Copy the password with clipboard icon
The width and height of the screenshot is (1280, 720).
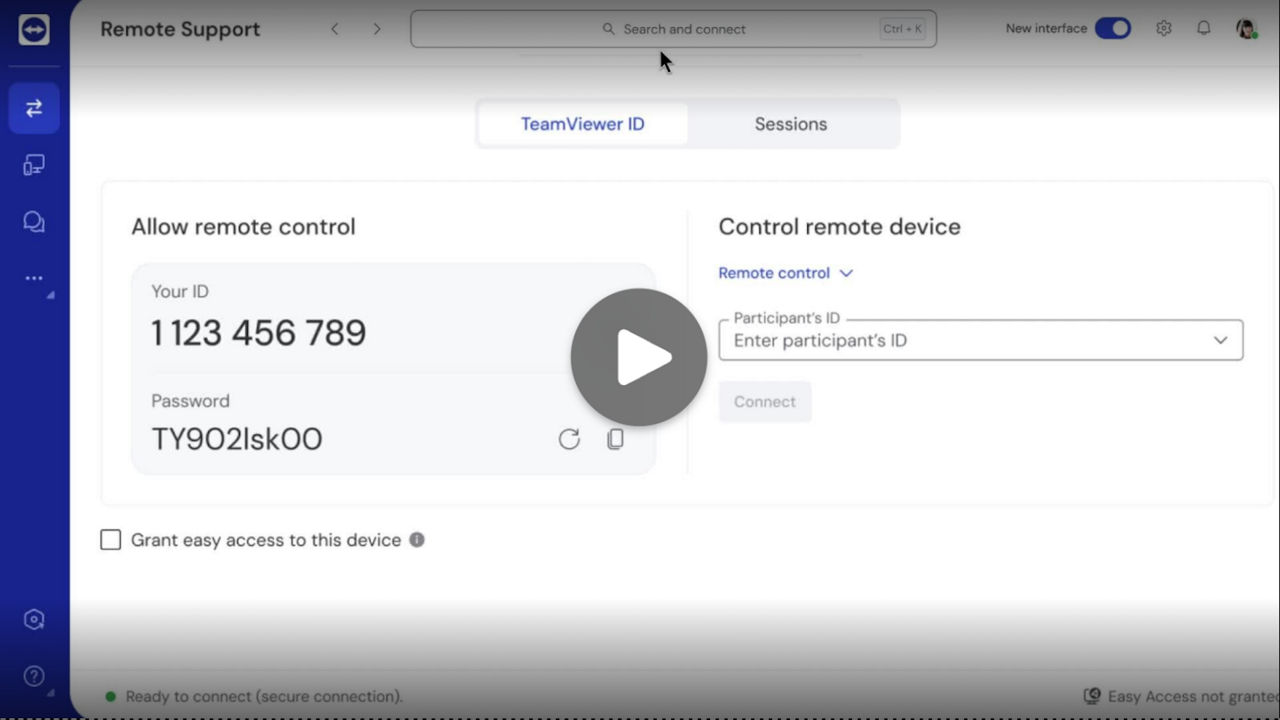click(x=616, y=439)
